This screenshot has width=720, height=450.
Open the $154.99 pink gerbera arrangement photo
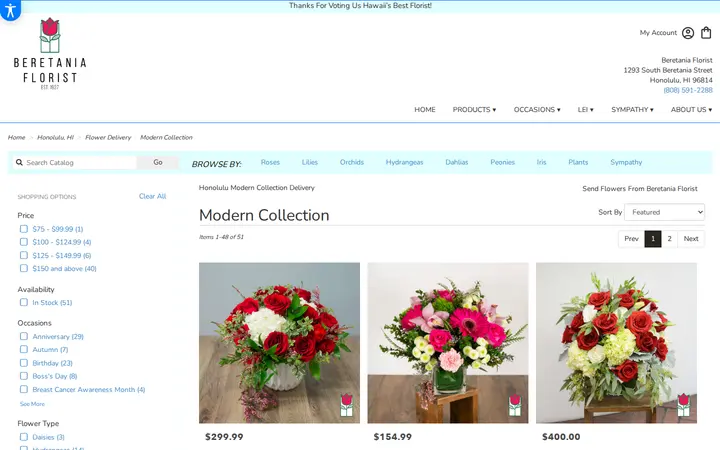[x=448, y=343]
